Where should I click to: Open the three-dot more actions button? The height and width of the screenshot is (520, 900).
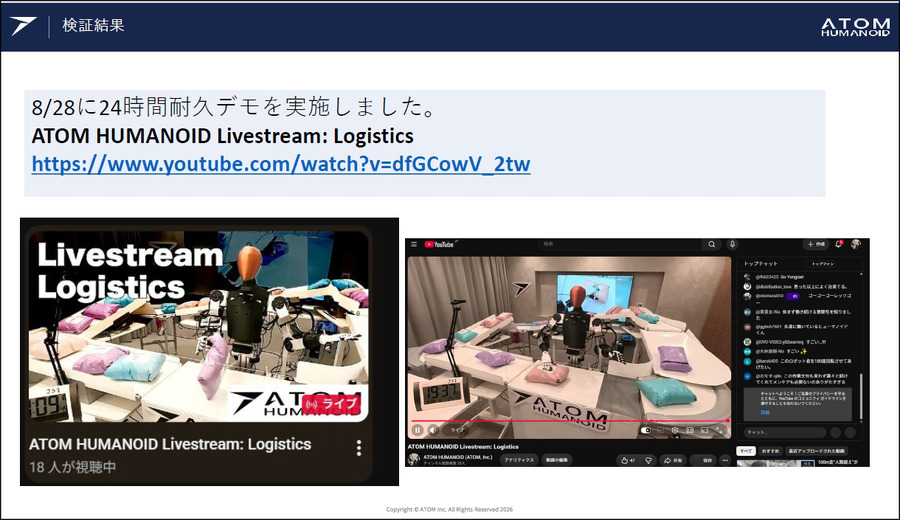point(726,460)
